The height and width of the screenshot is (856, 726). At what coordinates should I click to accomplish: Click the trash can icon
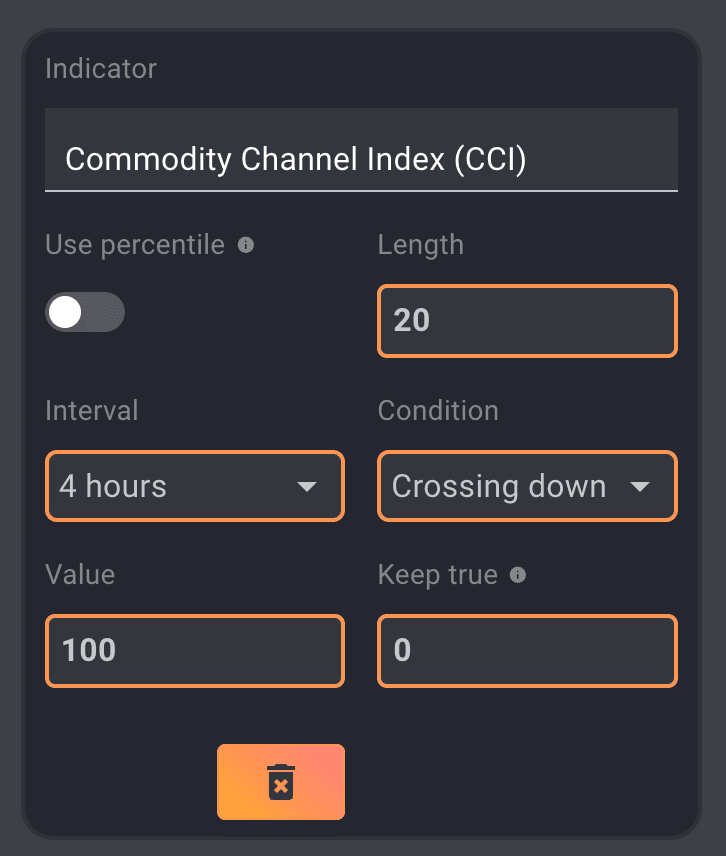coord(281,782)
